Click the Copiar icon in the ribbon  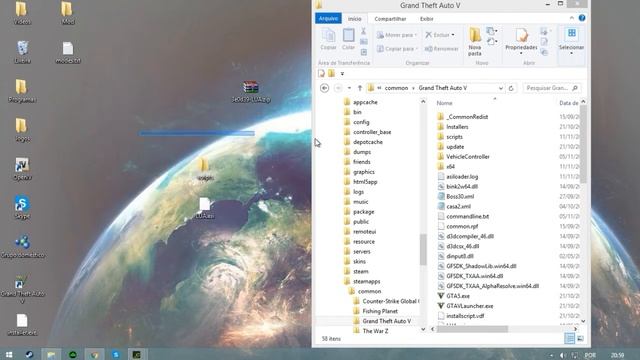coord(328,39)
